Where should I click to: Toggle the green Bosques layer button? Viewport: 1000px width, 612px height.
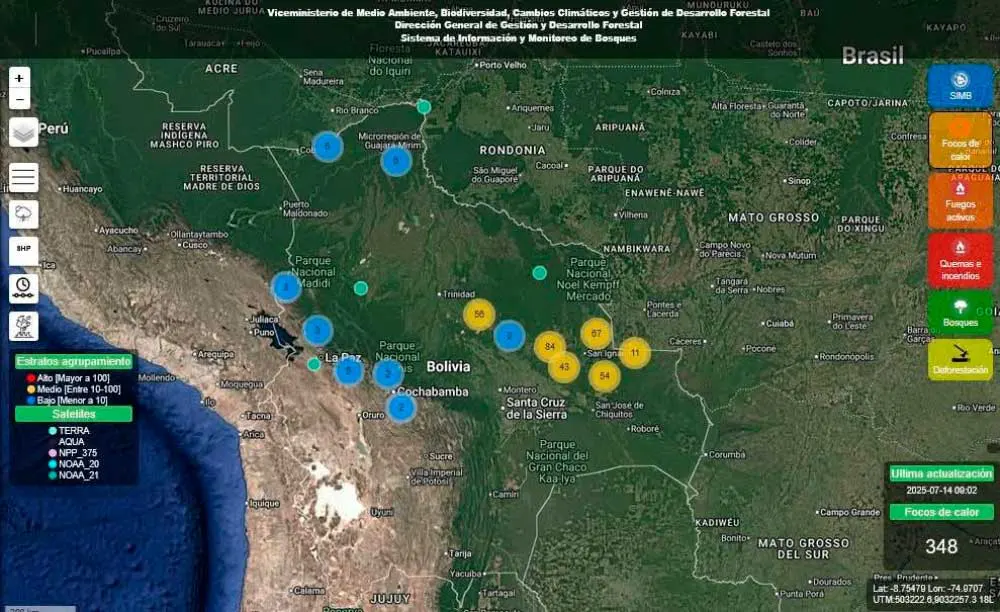click(x=960, y=312)
